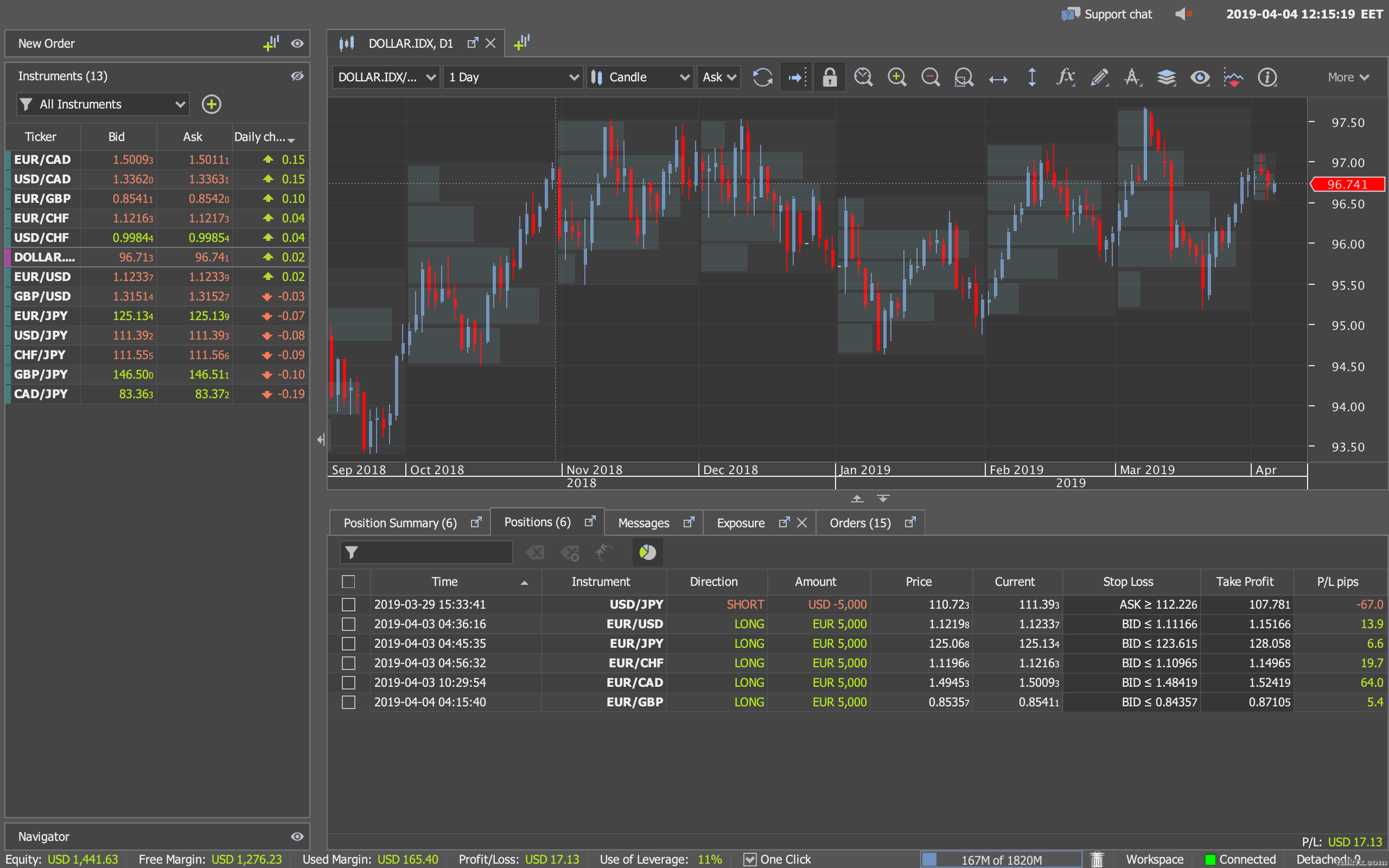Toggle Navigator panel eye icon
This screenshot has height=868, width=1389.
pyautogui.click(x=297, y=837)
